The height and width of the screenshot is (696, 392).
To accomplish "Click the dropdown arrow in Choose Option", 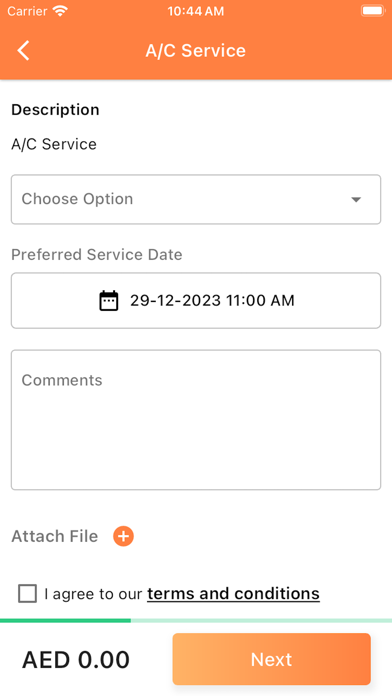I will 356,200.
